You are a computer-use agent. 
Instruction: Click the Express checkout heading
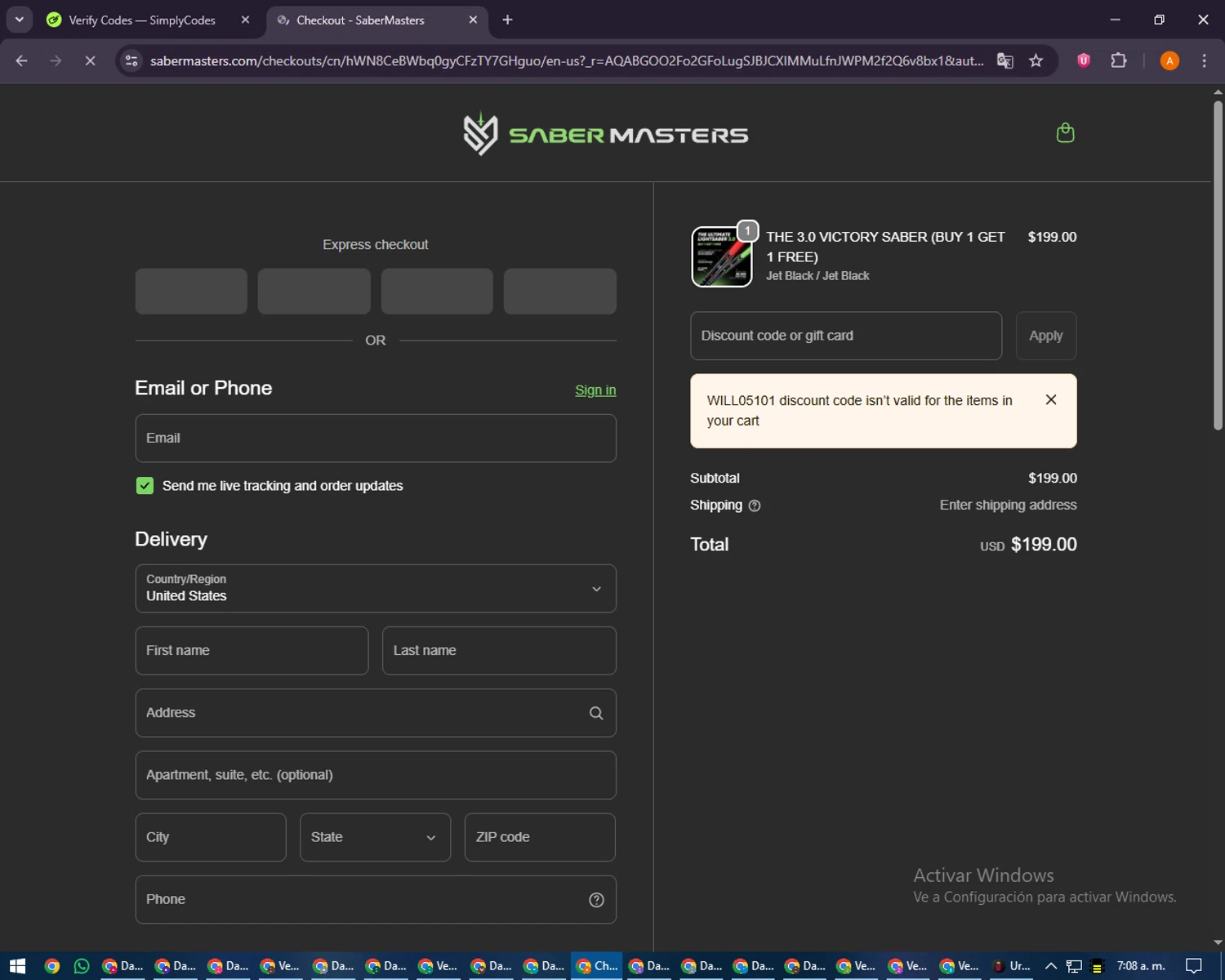point(375,245)
